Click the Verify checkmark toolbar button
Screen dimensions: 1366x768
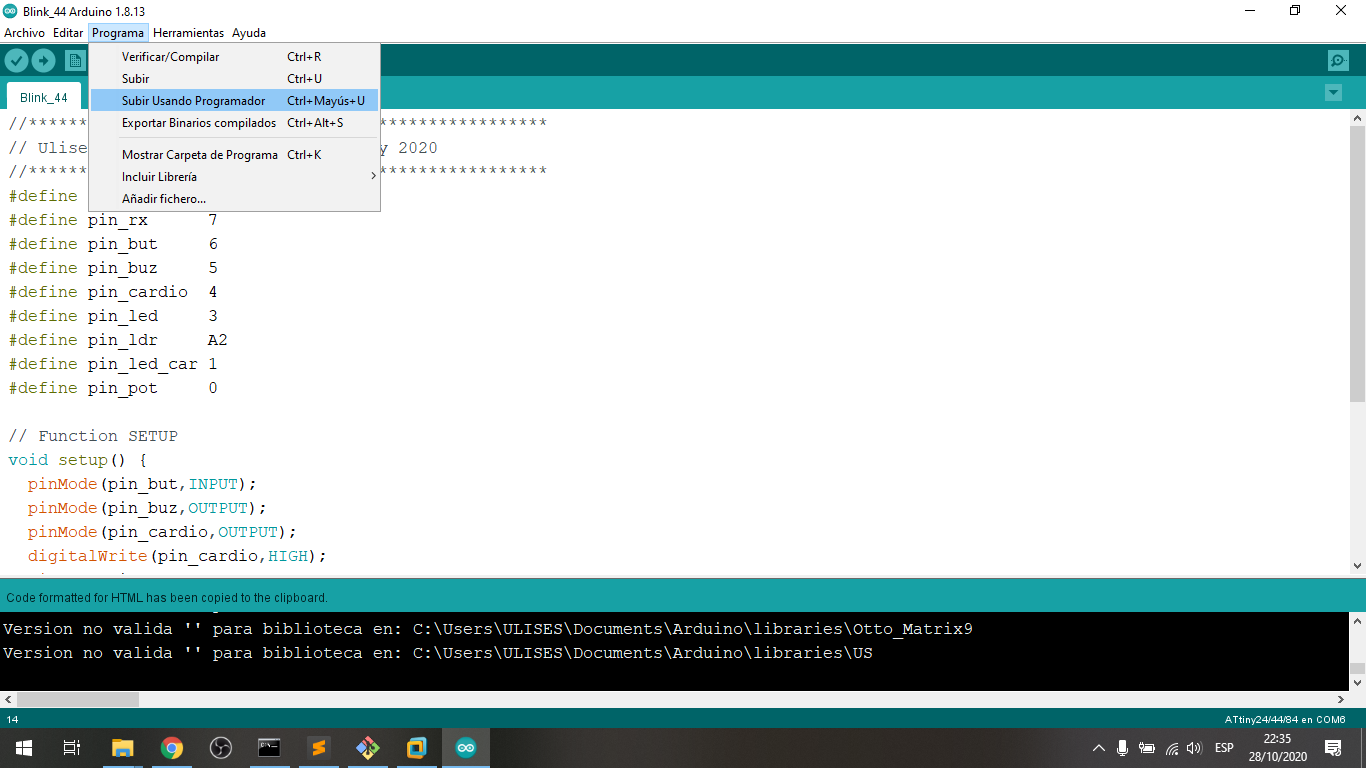[16, 60]
